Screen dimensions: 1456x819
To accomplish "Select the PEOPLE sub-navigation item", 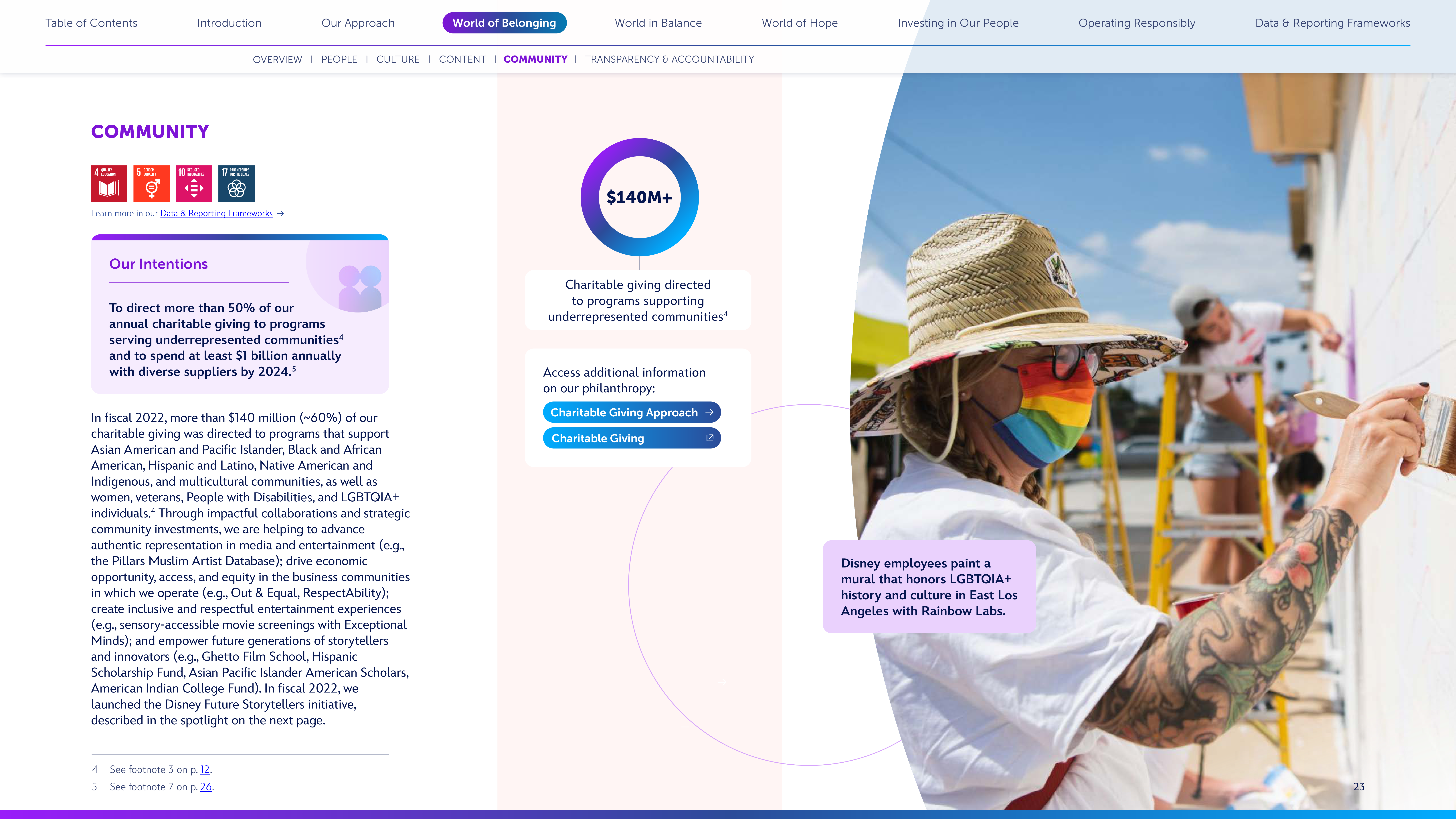I will pos(339,59).
